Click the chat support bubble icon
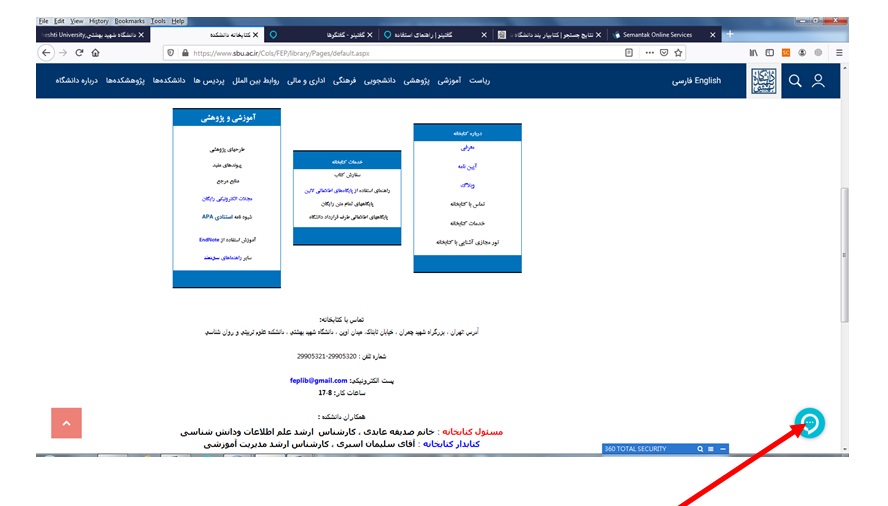The height and width of the screenshot is (506, 888). tap(810, 424)
